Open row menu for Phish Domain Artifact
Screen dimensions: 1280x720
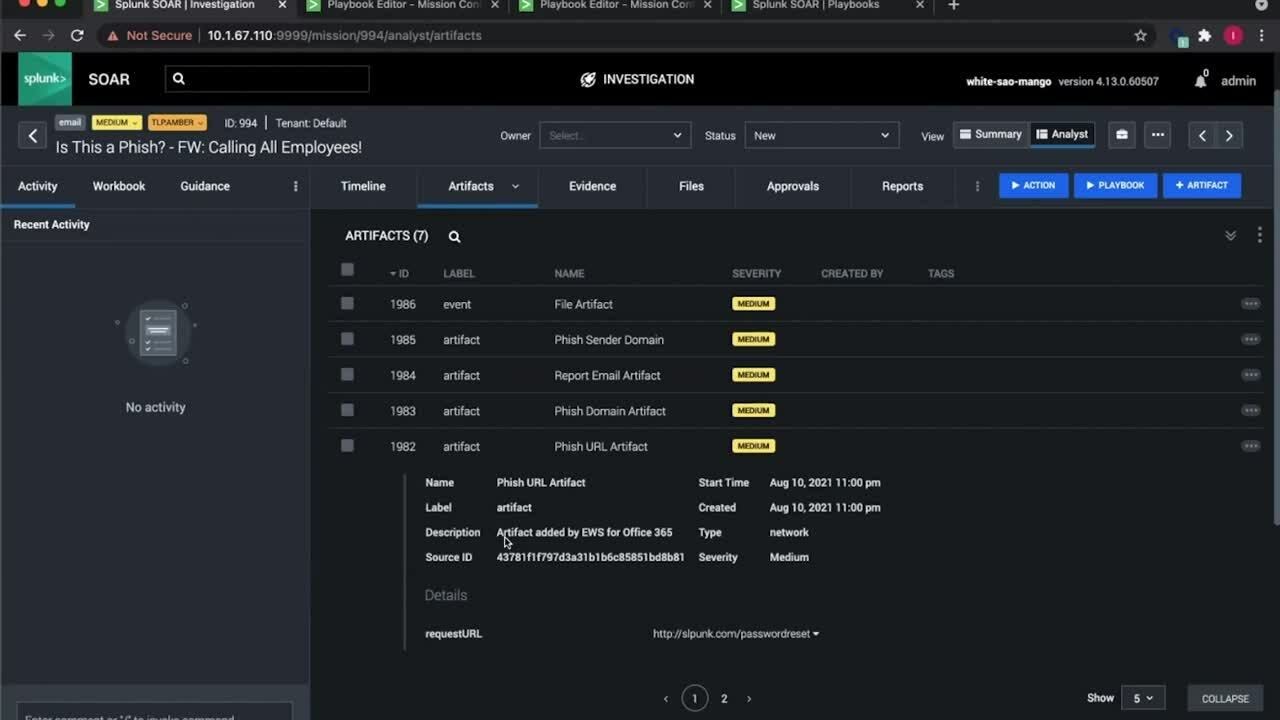click(1250, 411)
